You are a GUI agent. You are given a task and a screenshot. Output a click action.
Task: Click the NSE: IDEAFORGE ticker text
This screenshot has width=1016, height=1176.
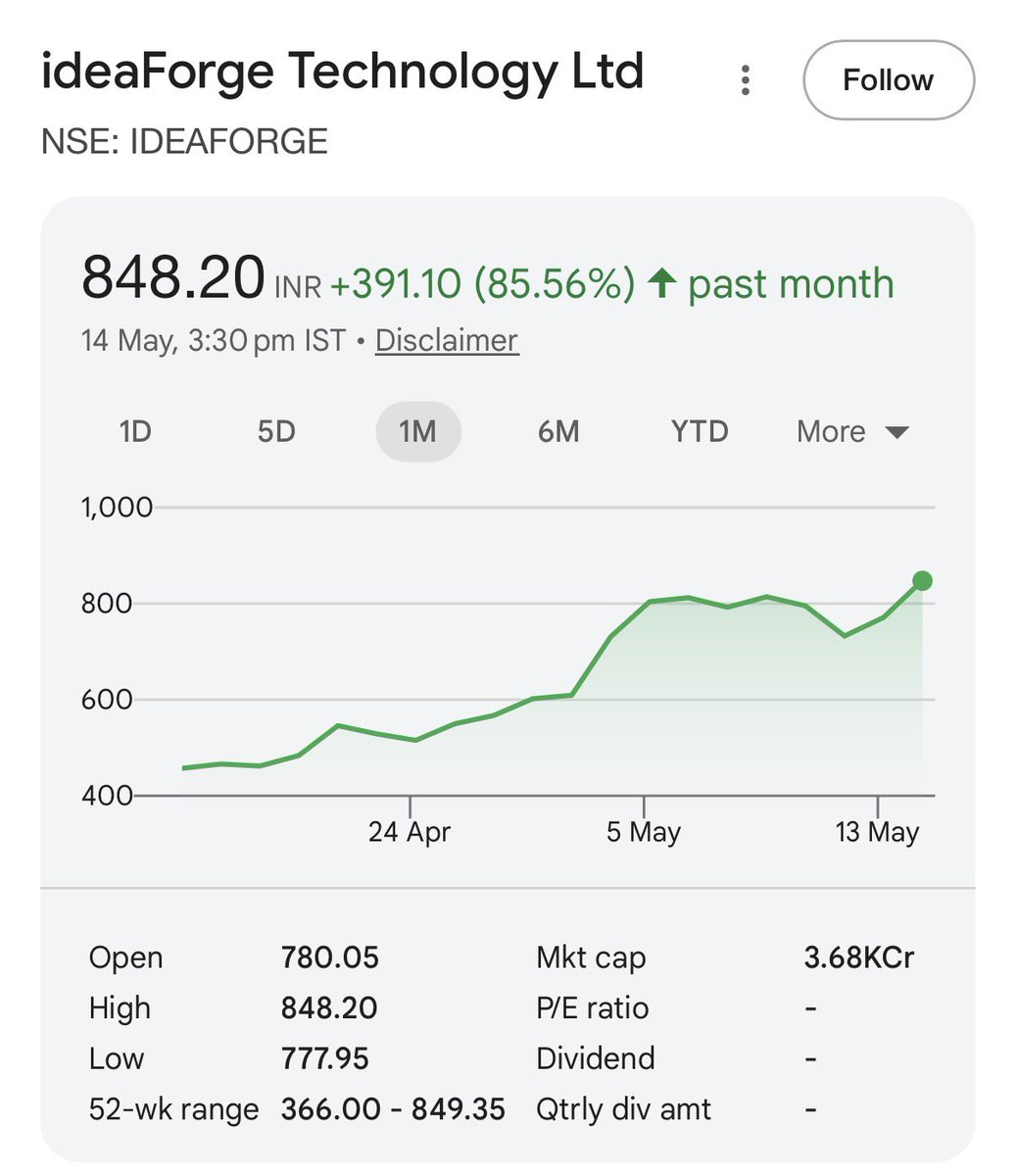coord(184,141)
